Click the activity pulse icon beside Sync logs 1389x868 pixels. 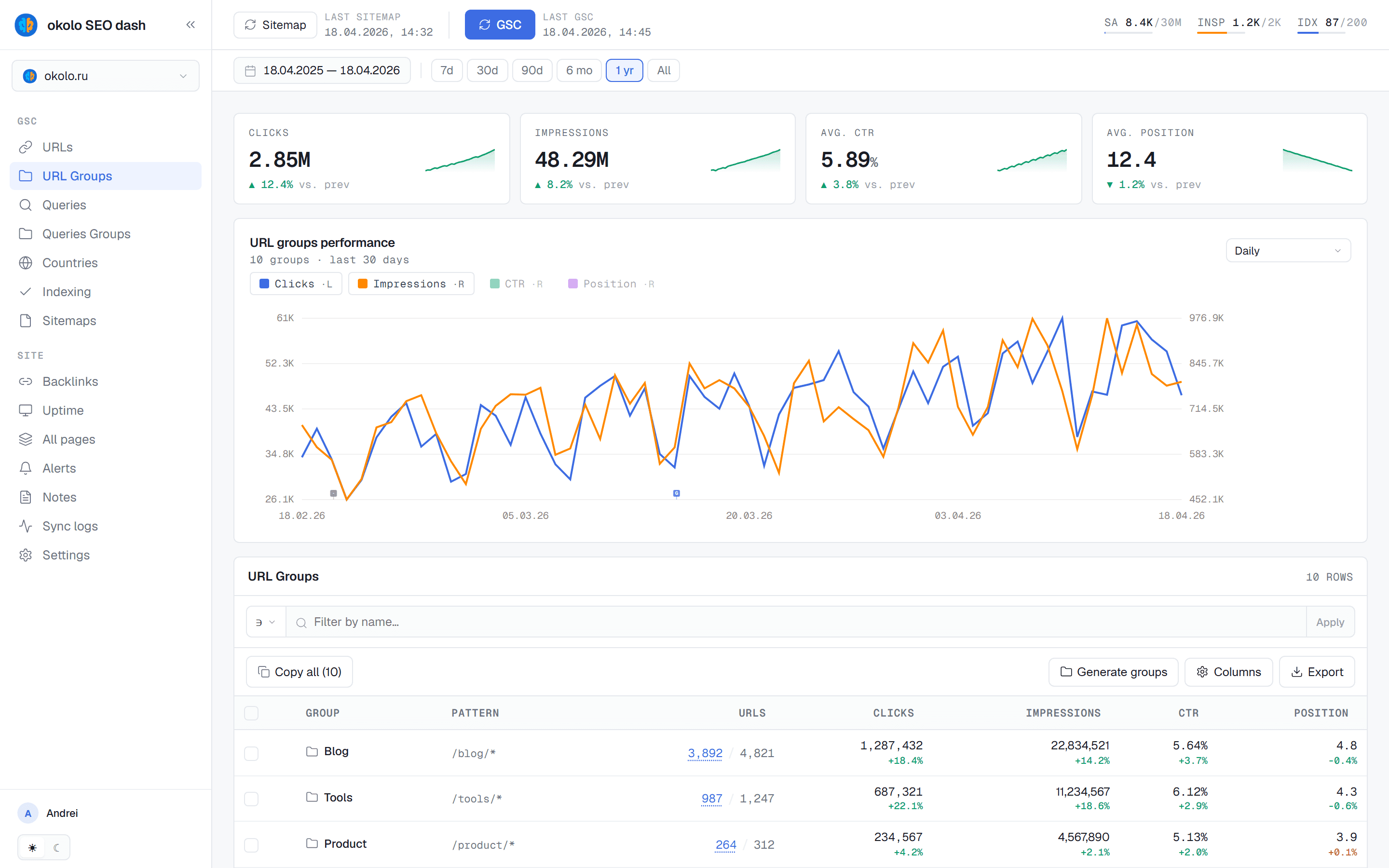(25, 526)
